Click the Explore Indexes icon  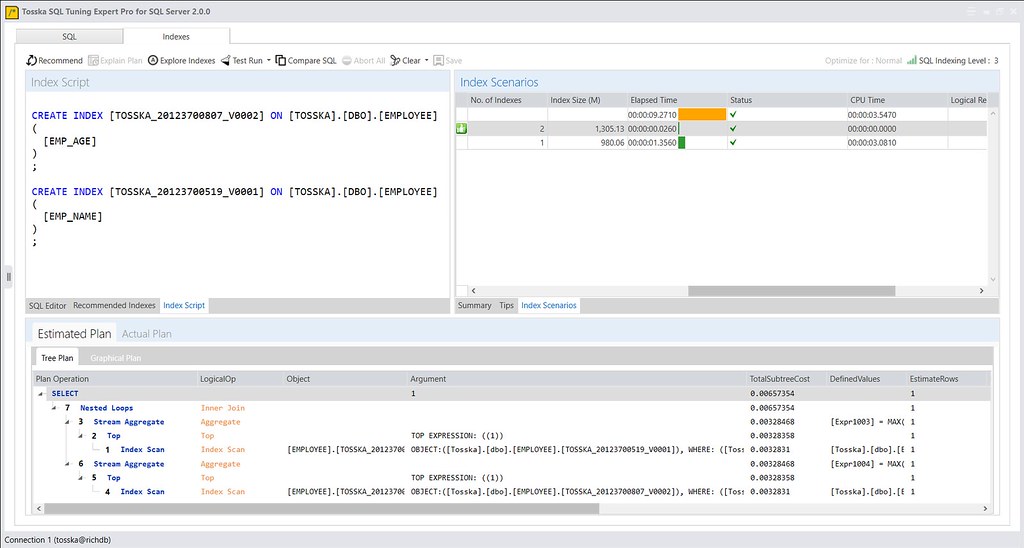[153, 61]
